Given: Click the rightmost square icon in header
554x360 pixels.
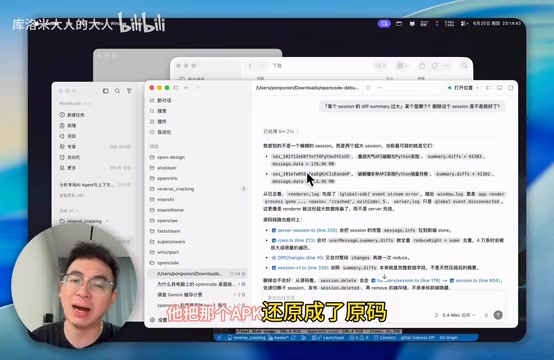Looking at the screenshot, I should pyautogui.click(x=511, y=88).
